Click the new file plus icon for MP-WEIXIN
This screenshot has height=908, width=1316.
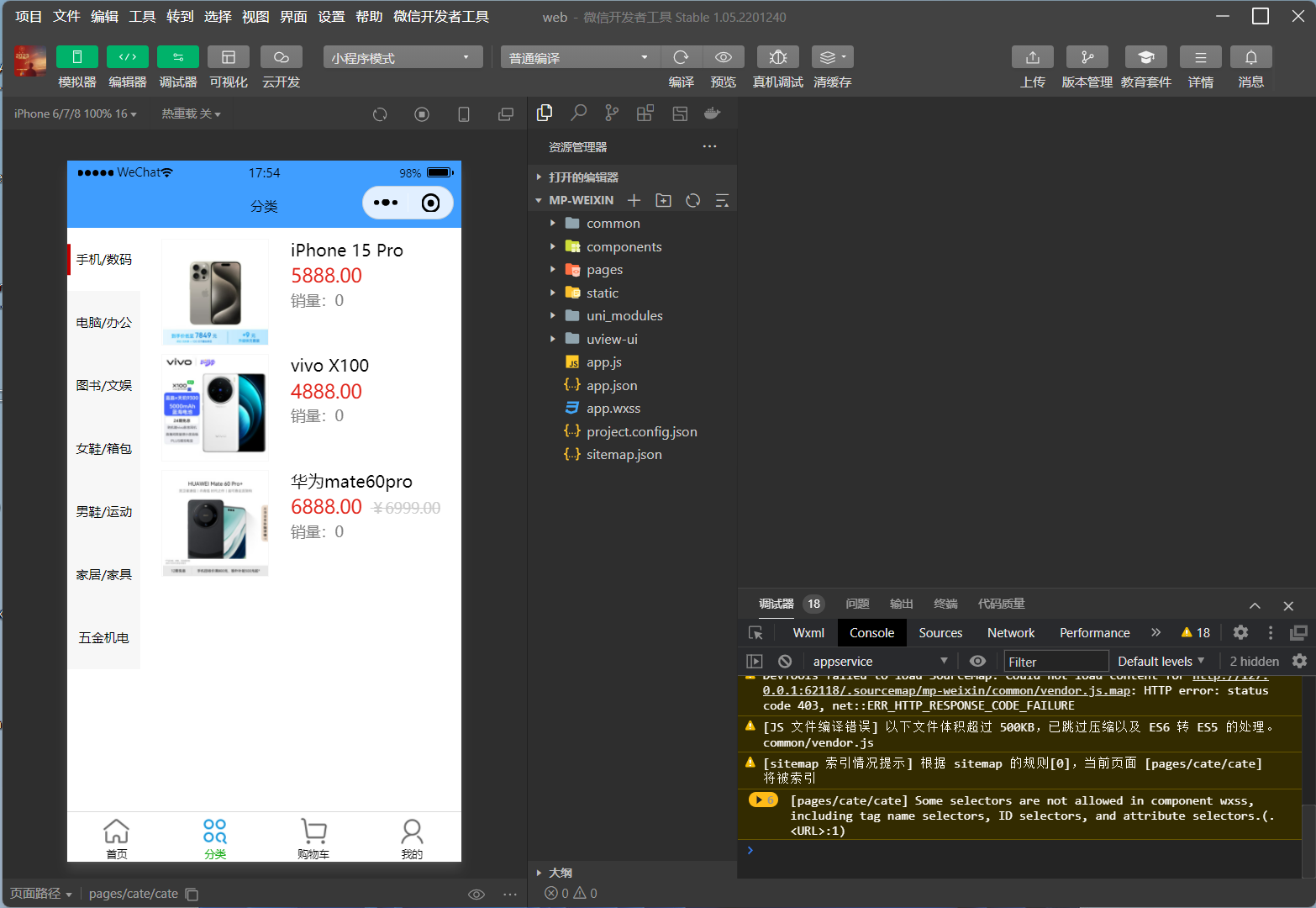pos(634,200)
